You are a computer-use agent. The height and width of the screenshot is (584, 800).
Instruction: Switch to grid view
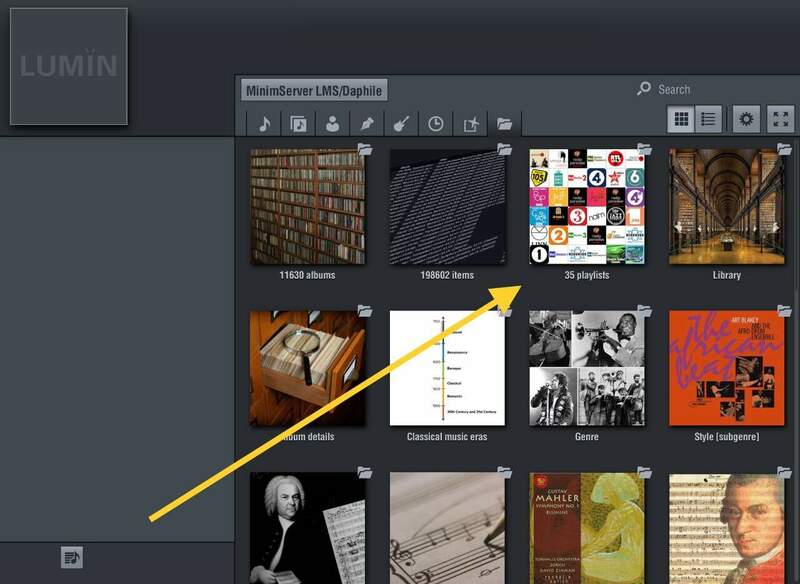[681, 119]
